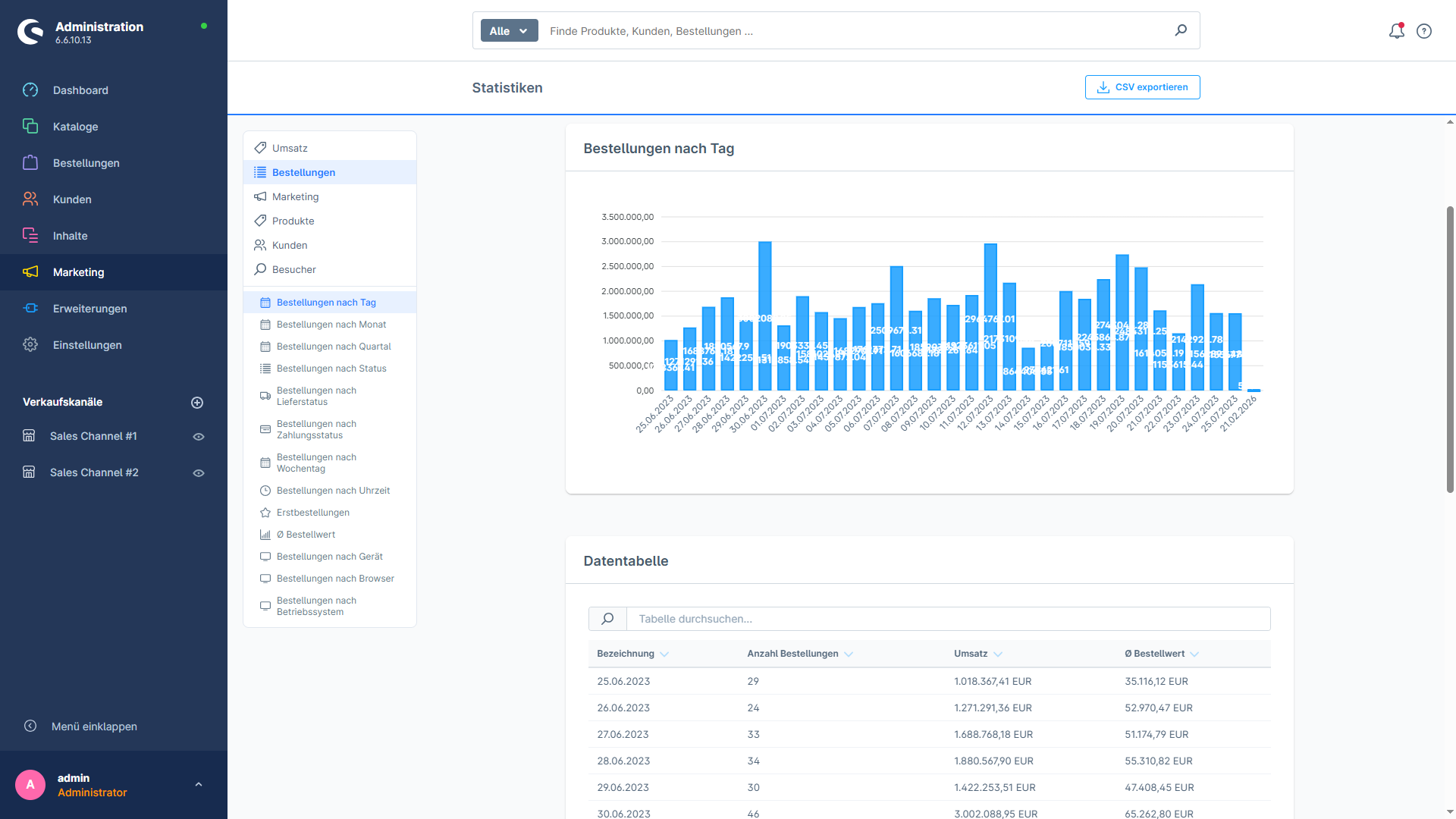Click the help question mark icon
The image size is (1456, 819).
(x=1423, y=31)
